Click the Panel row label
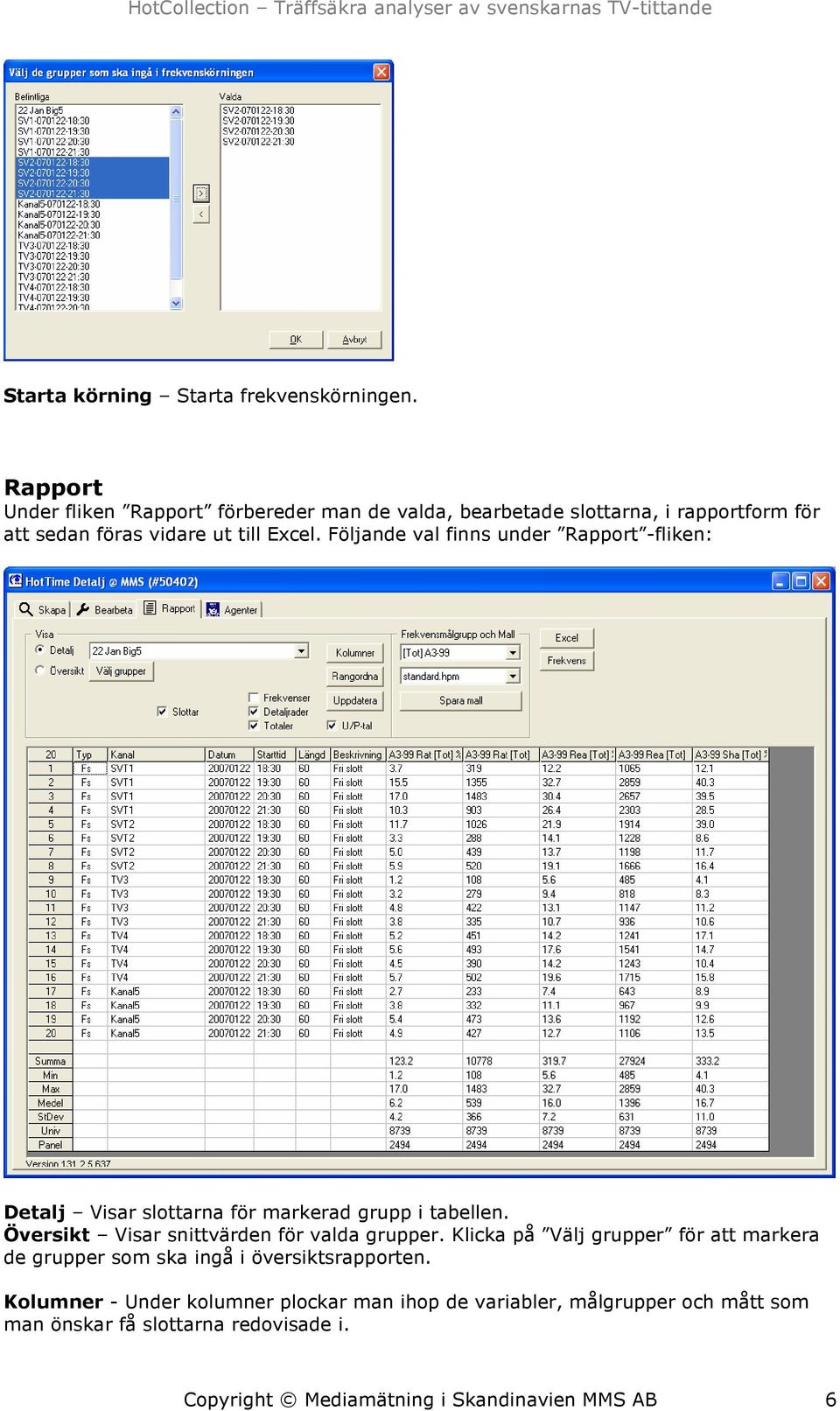This screenshot has height=1411, width=840. 51,1146
